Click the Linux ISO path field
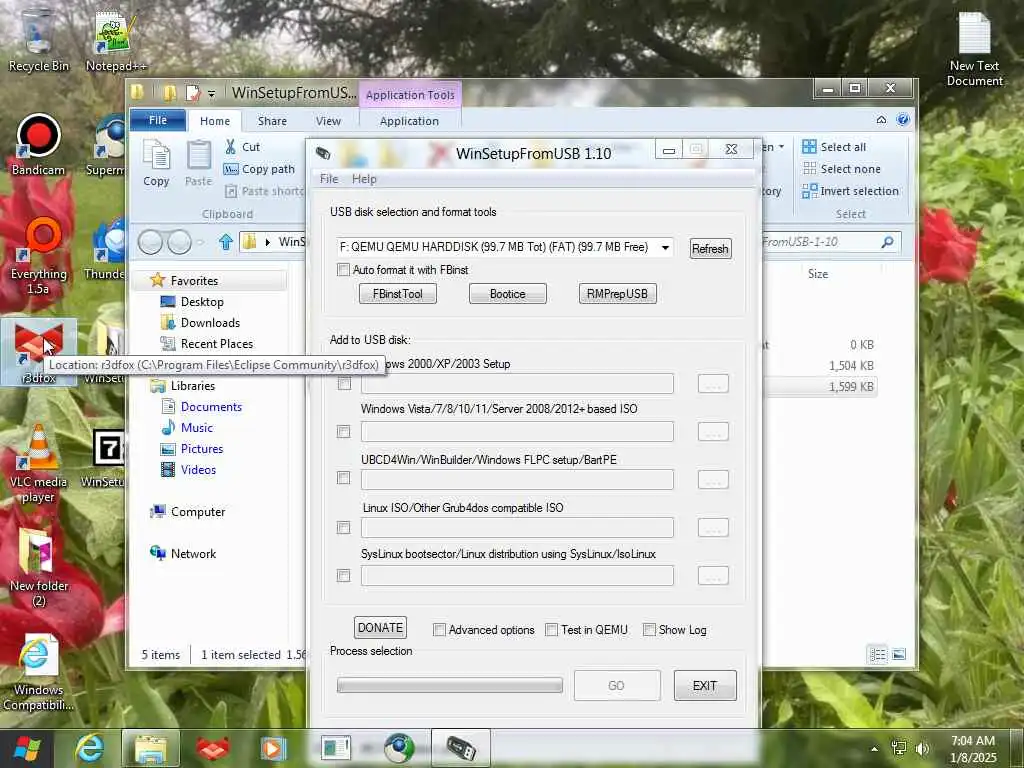The height and width of the screenshot is (768, 1024). [517, 528]
